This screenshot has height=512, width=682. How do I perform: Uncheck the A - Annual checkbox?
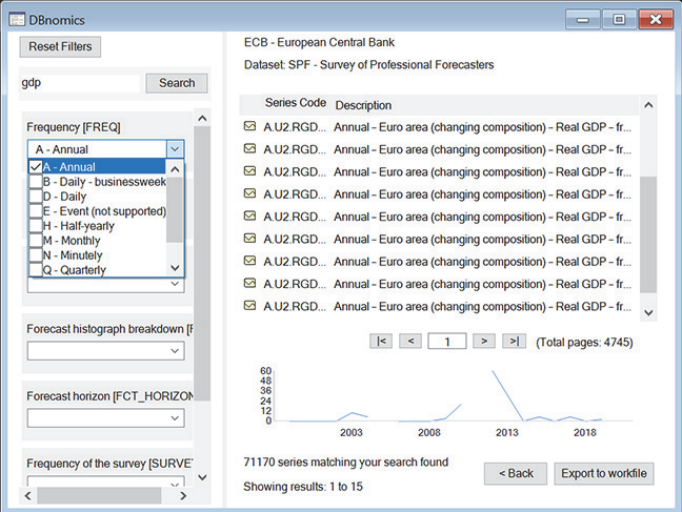(36, 167)
